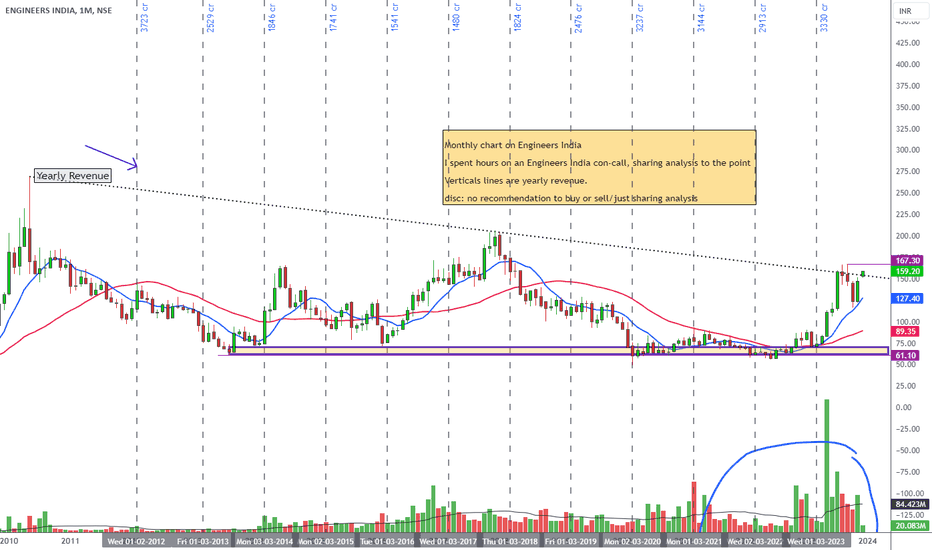
Task: Click the 300.00 price axis value
Action: [908, 150]
